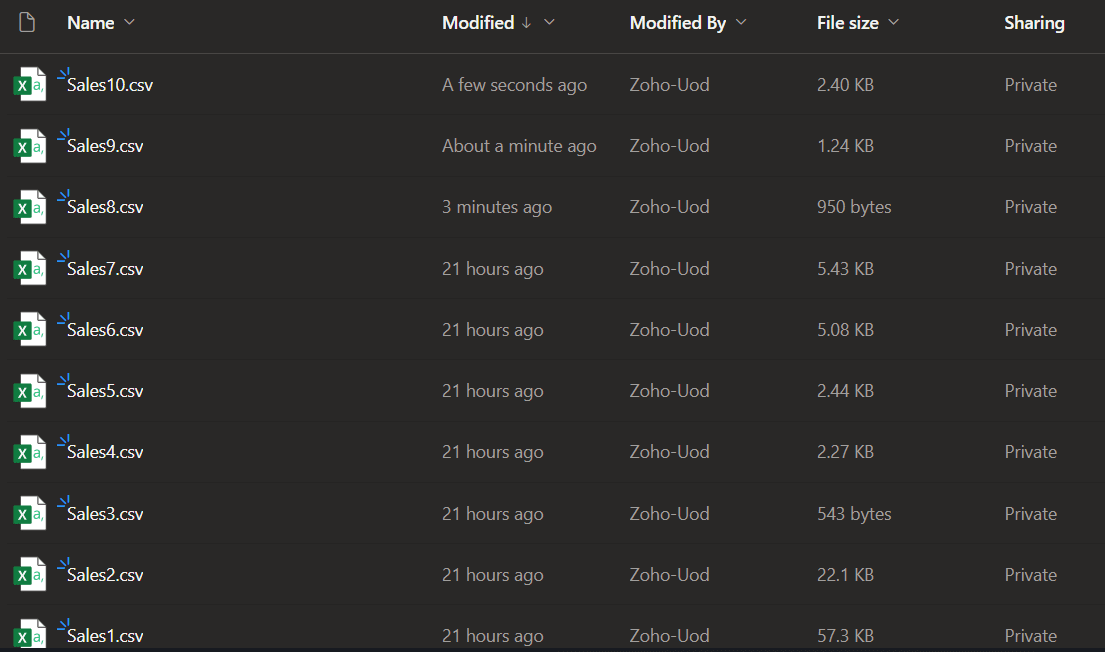Viewport: 1105px width, 652px height.
Task: Click the Sales5.csv Excel file icon
Action: coord(29,392)
